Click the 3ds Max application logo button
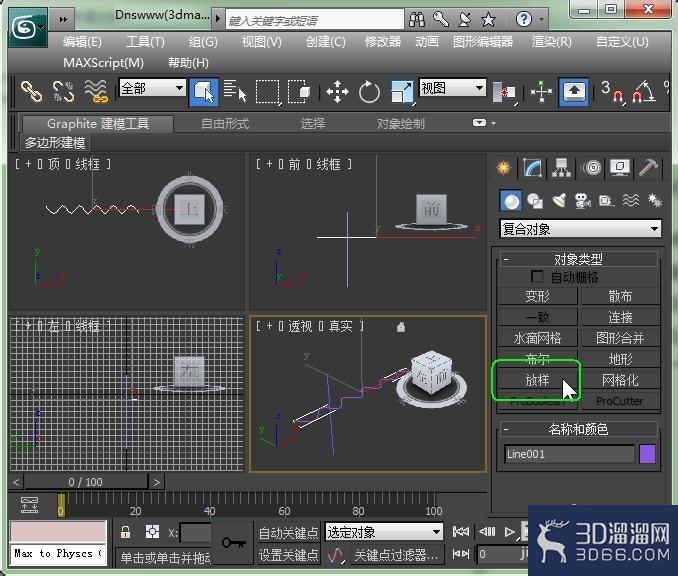This screenshot has height=576, width=678. tap(27, 29)
